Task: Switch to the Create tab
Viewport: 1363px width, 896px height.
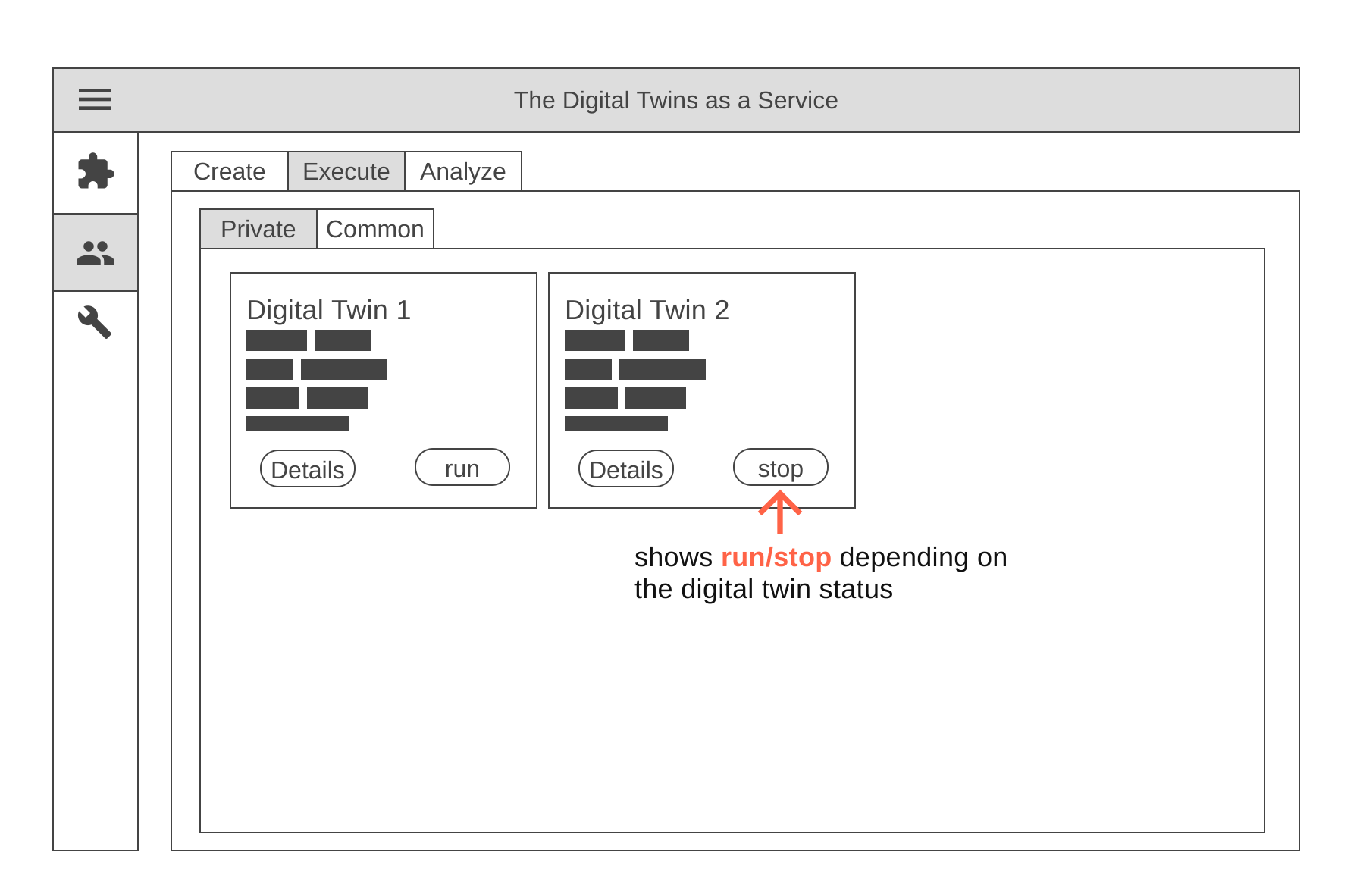Action: [230, 171]
